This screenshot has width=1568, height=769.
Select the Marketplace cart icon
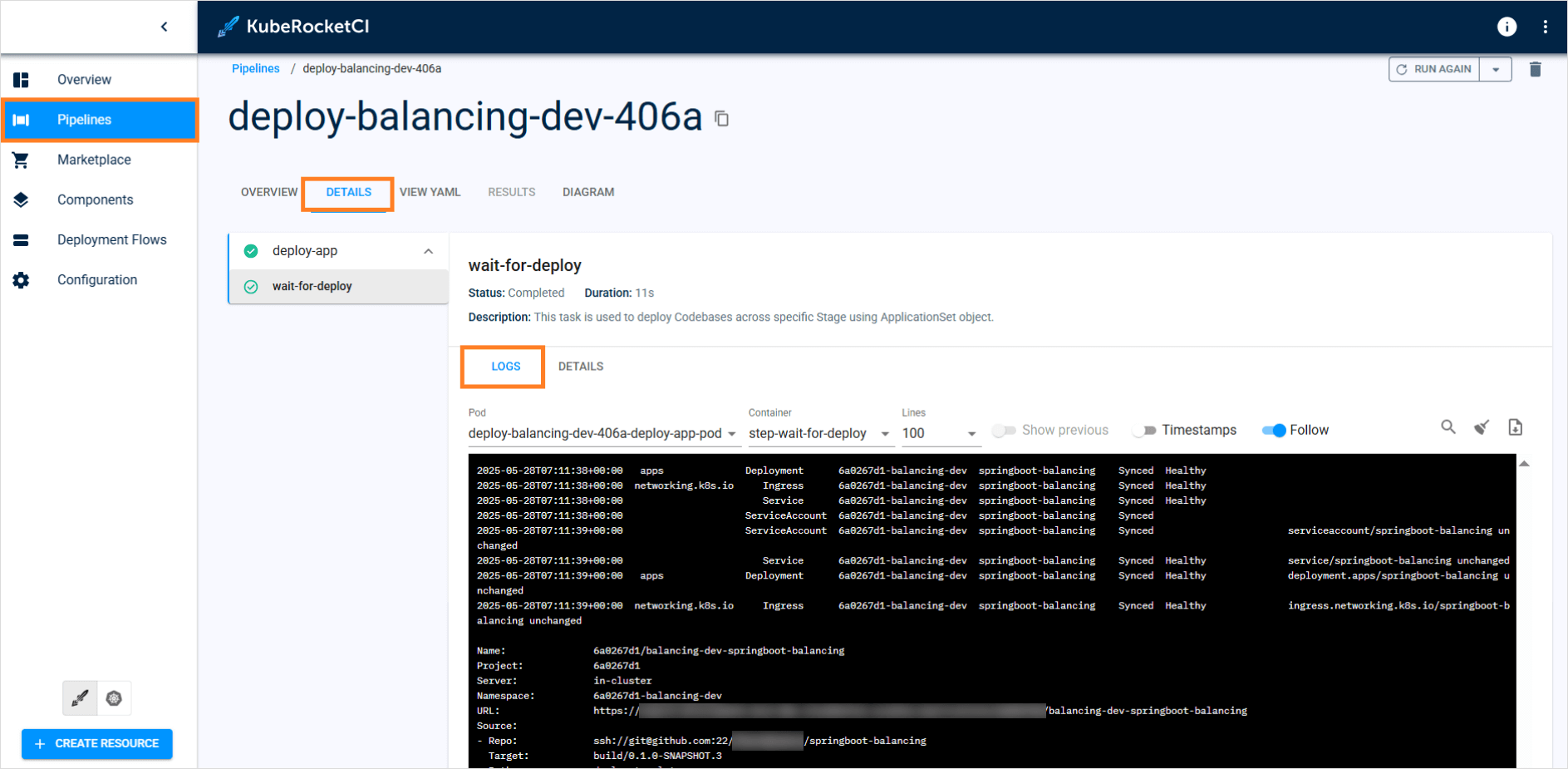click(x=20, y=160)
